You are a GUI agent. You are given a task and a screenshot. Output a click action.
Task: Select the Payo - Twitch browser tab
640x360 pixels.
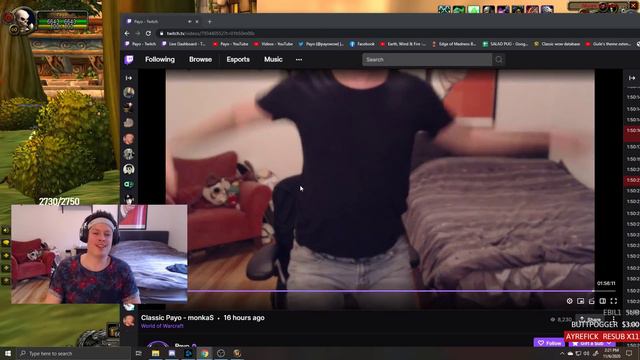point(162,21)
